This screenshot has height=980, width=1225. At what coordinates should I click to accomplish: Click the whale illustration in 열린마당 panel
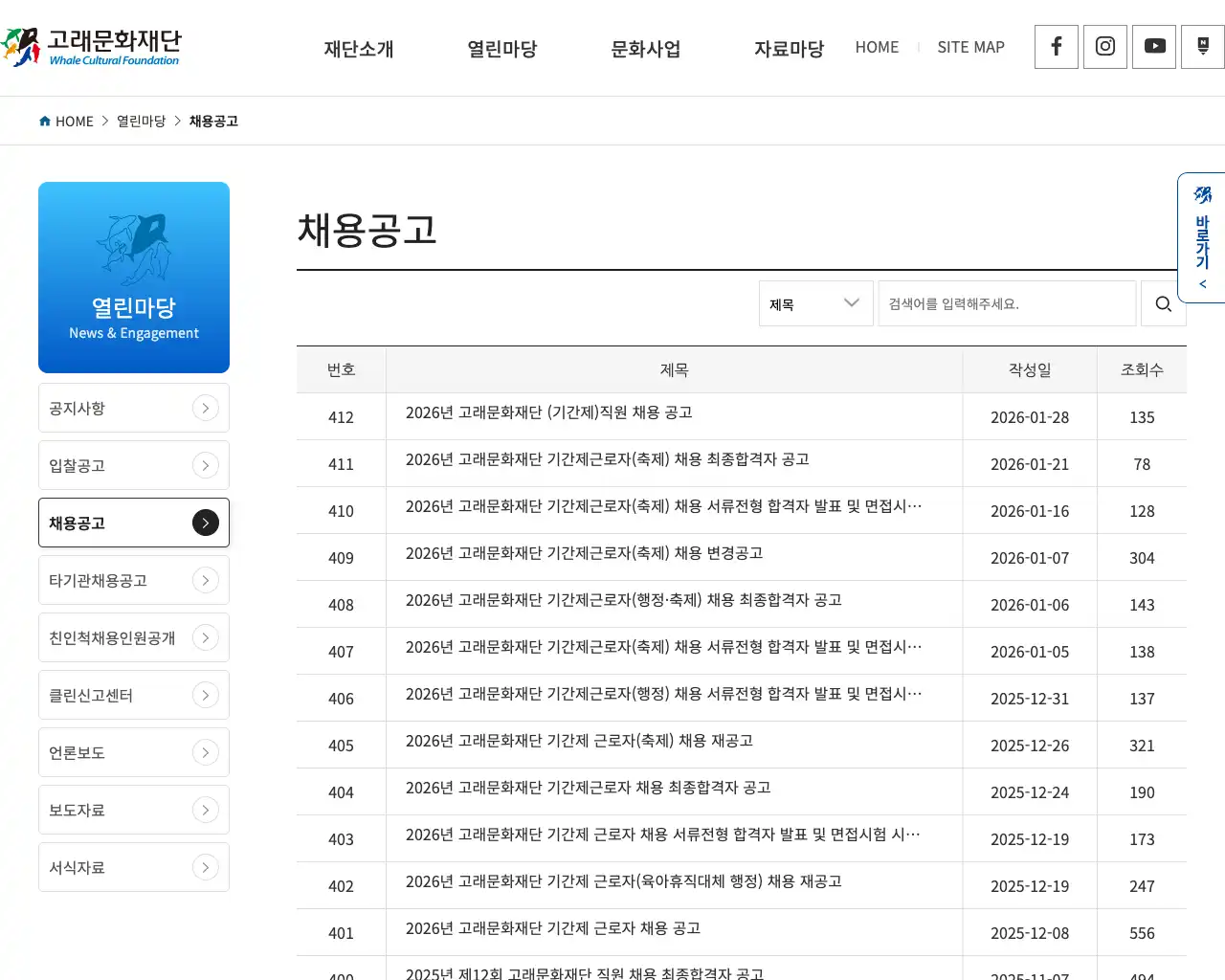[x=134, y=247]
